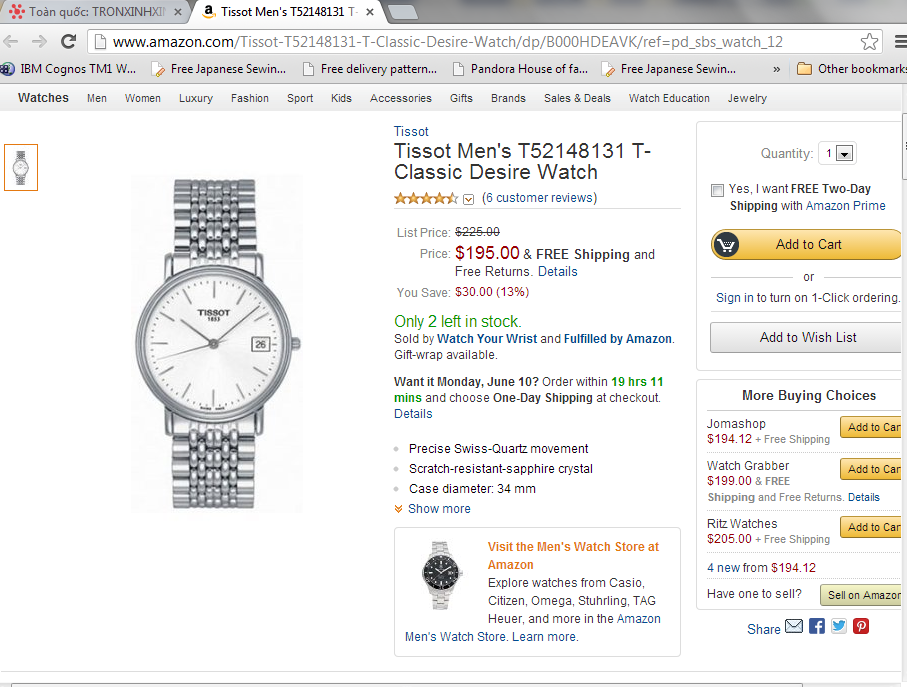Viewport: 907px width, 687px height.
Task: Click the Add to Wish List button
Action: (806, 337)
